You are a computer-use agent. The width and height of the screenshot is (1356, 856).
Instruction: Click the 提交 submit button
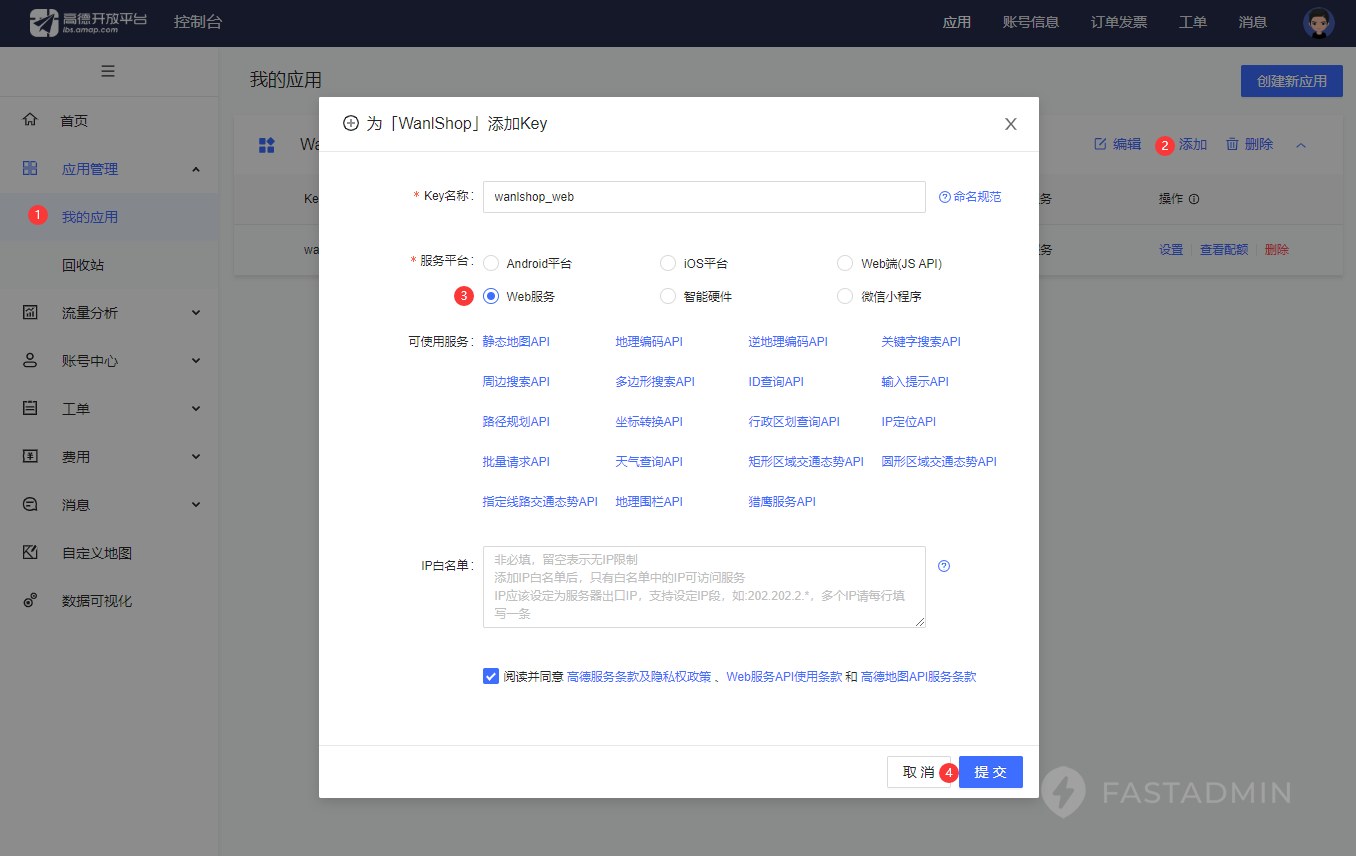tap(991, 772)
